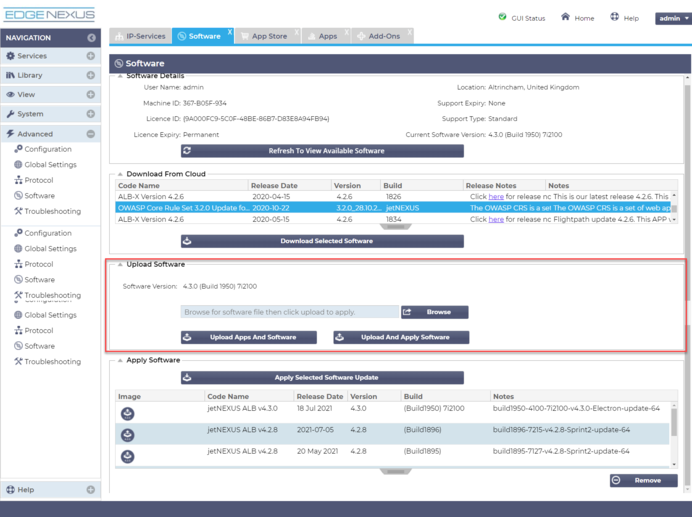Click the sidebar Help lifebuoy icon

point(10,490)
